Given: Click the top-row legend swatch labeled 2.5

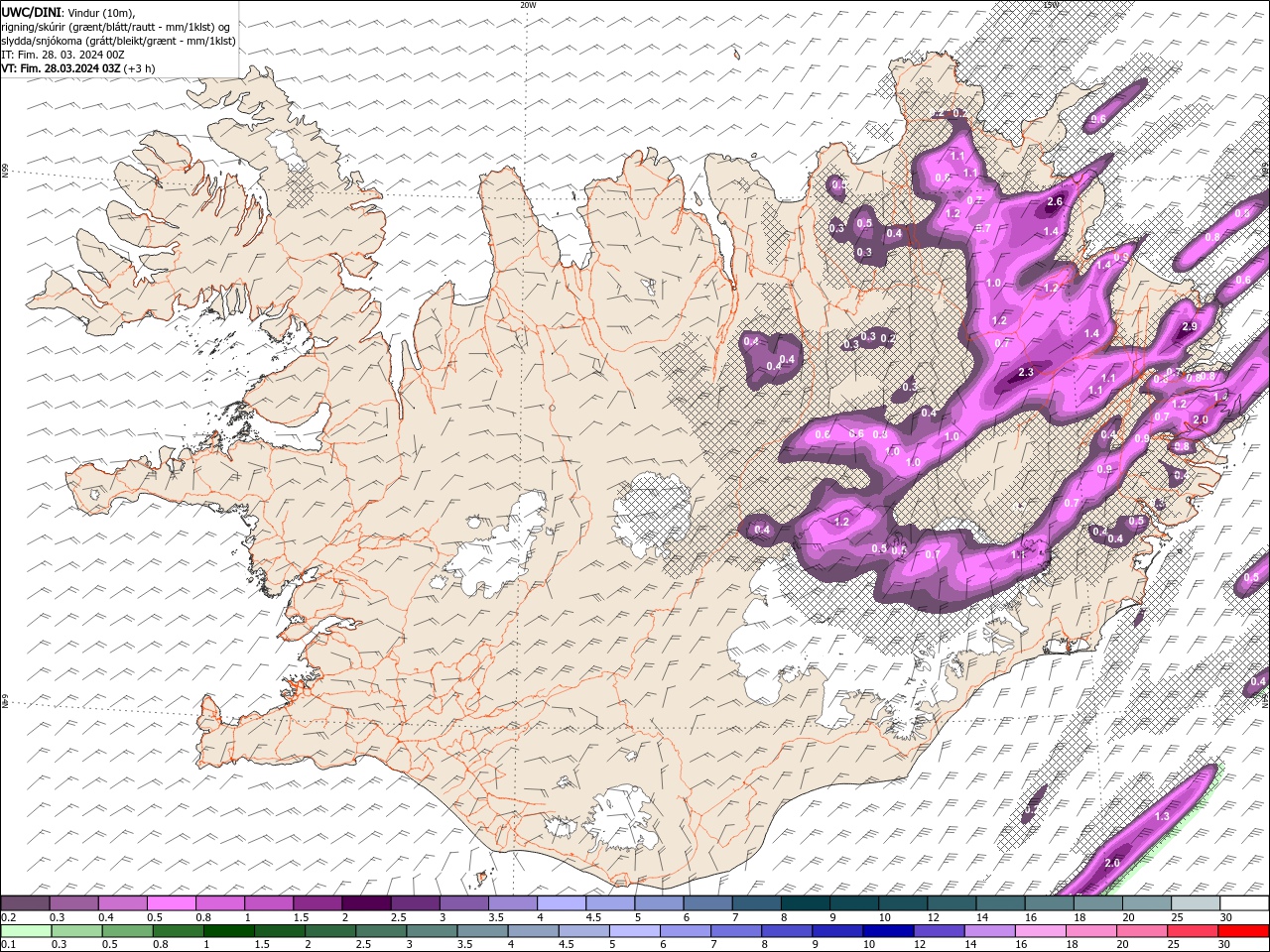Looking at the screenshot, I should (415, 903).
